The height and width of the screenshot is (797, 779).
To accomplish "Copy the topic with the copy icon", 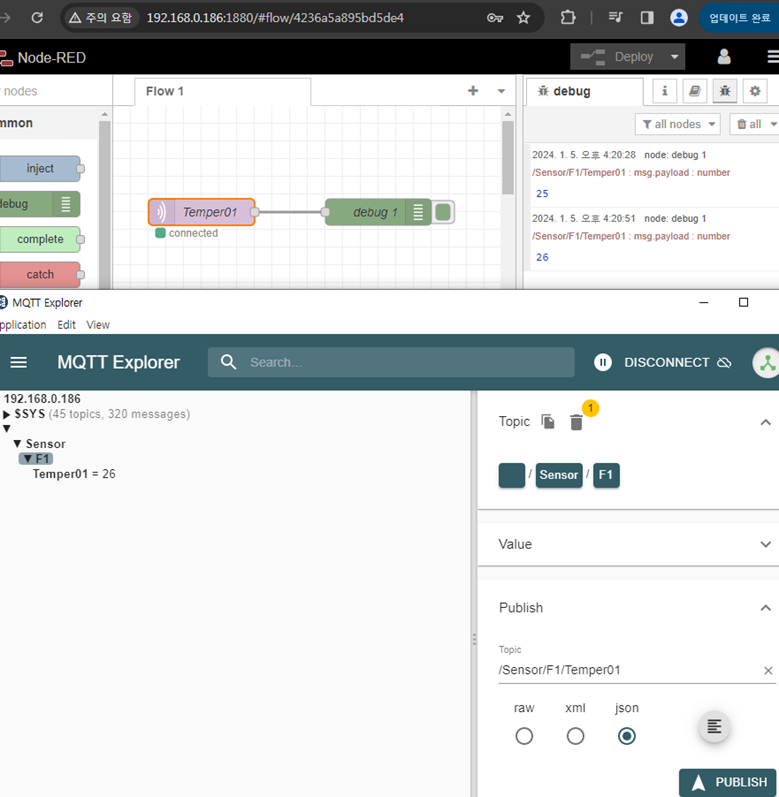I will [547, 421].
